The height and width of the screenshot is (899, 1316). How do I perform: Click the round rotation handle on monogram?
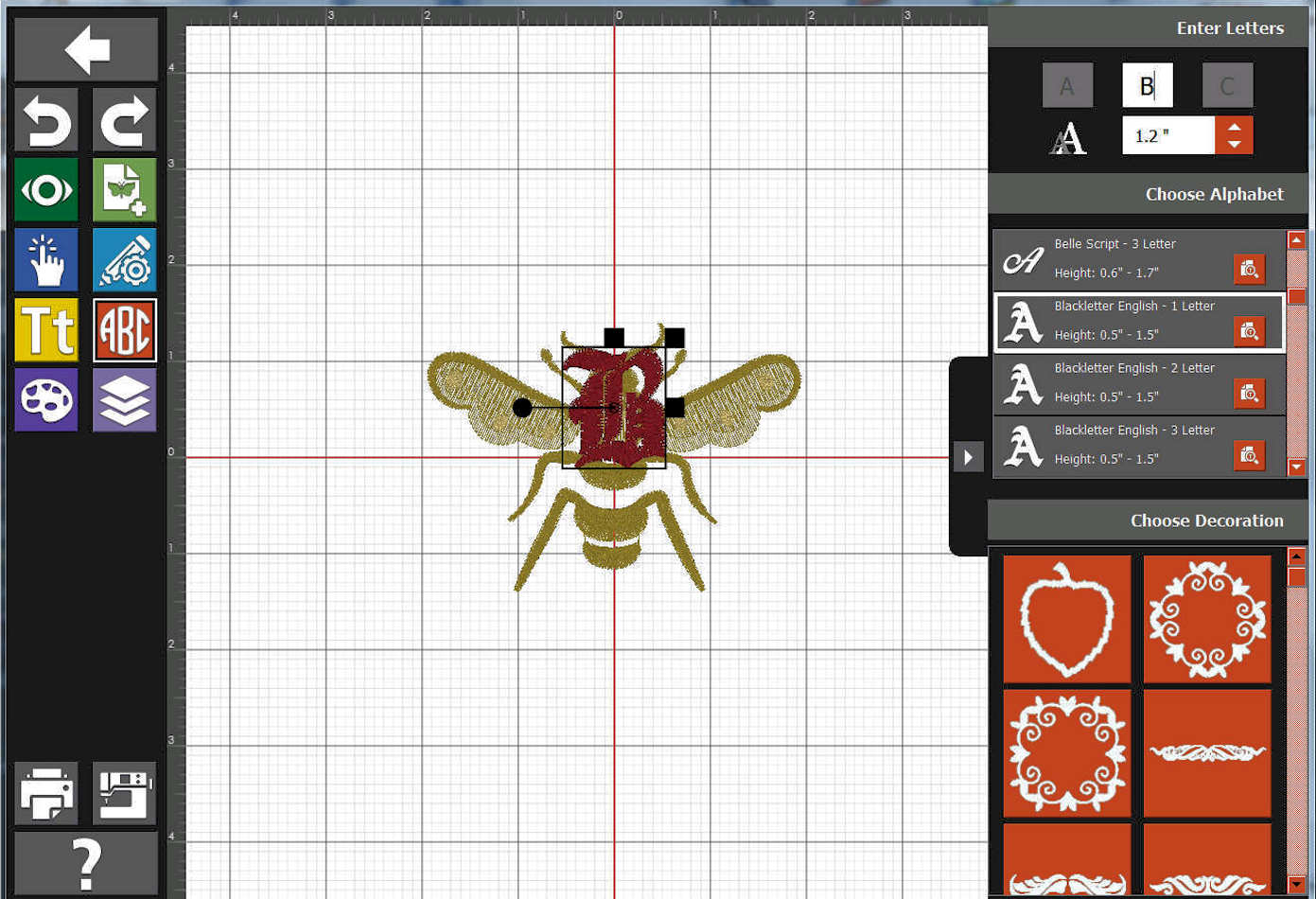tap(522, 408)
